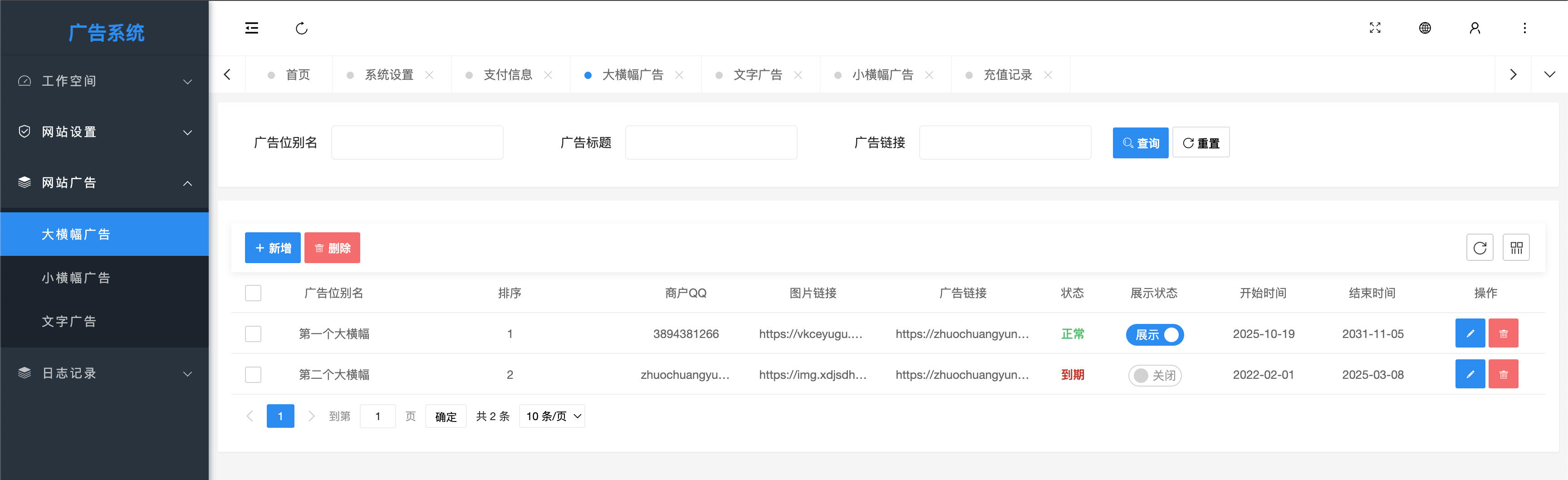Toggle the select-all checkbox in table header
The width and height of the screenshot is (1568, 480).
tap(253, 293)
